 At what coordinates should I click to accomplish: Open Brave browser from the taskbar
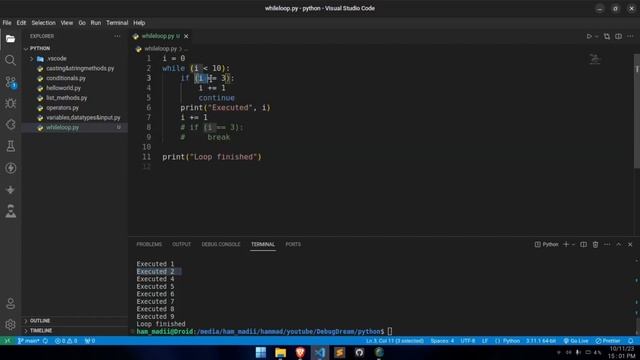pos(300,352)
